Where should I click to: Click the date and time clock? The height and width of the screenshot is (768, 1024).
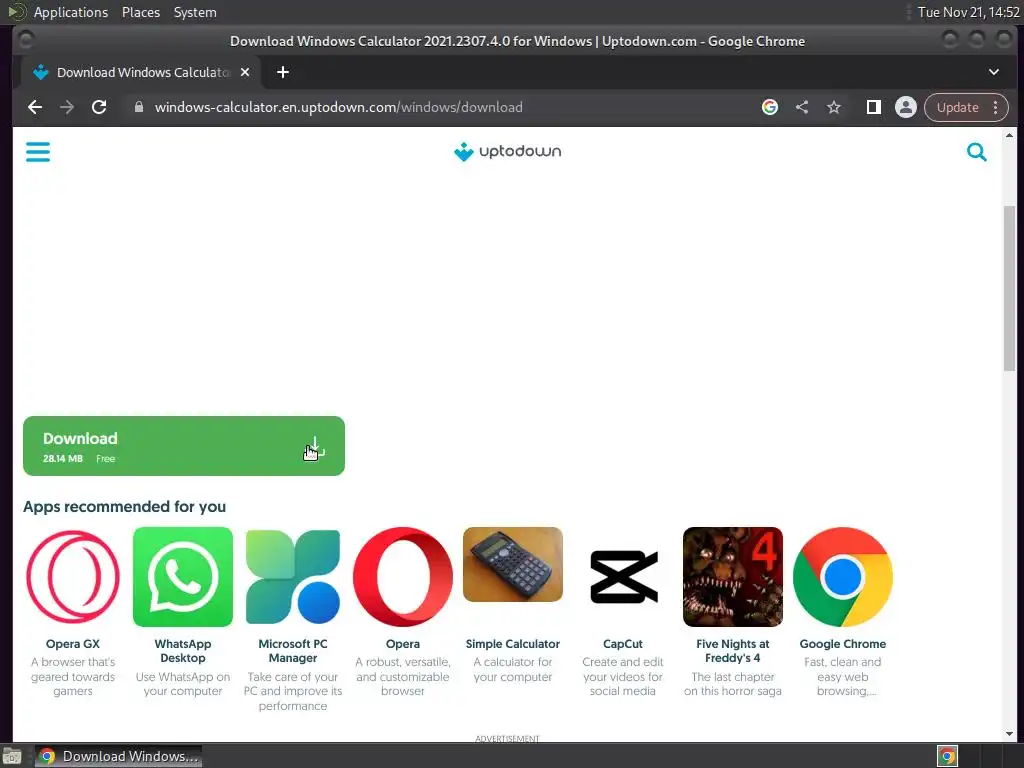click(968, 12)
